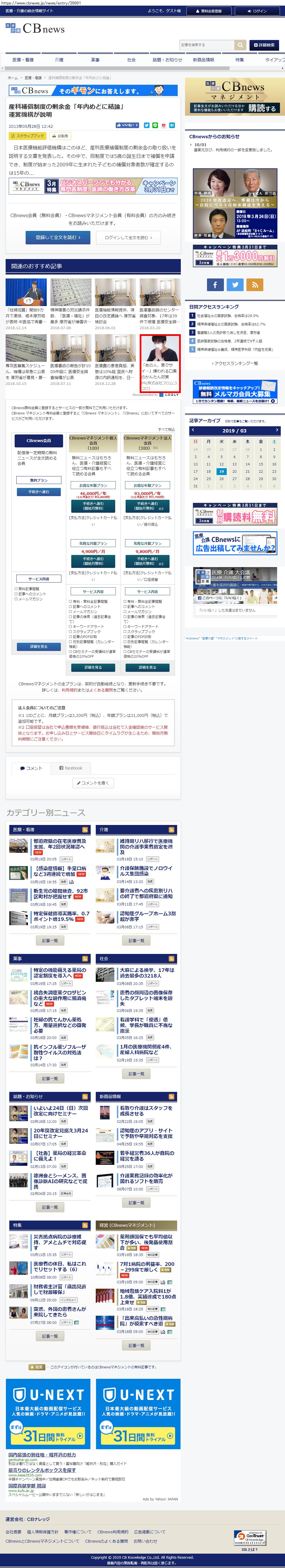Open article 災害拠点病院の診療維持
Image resolution: width=285 pixels, height=1568 pixels.
click(x=60, y=1242)
